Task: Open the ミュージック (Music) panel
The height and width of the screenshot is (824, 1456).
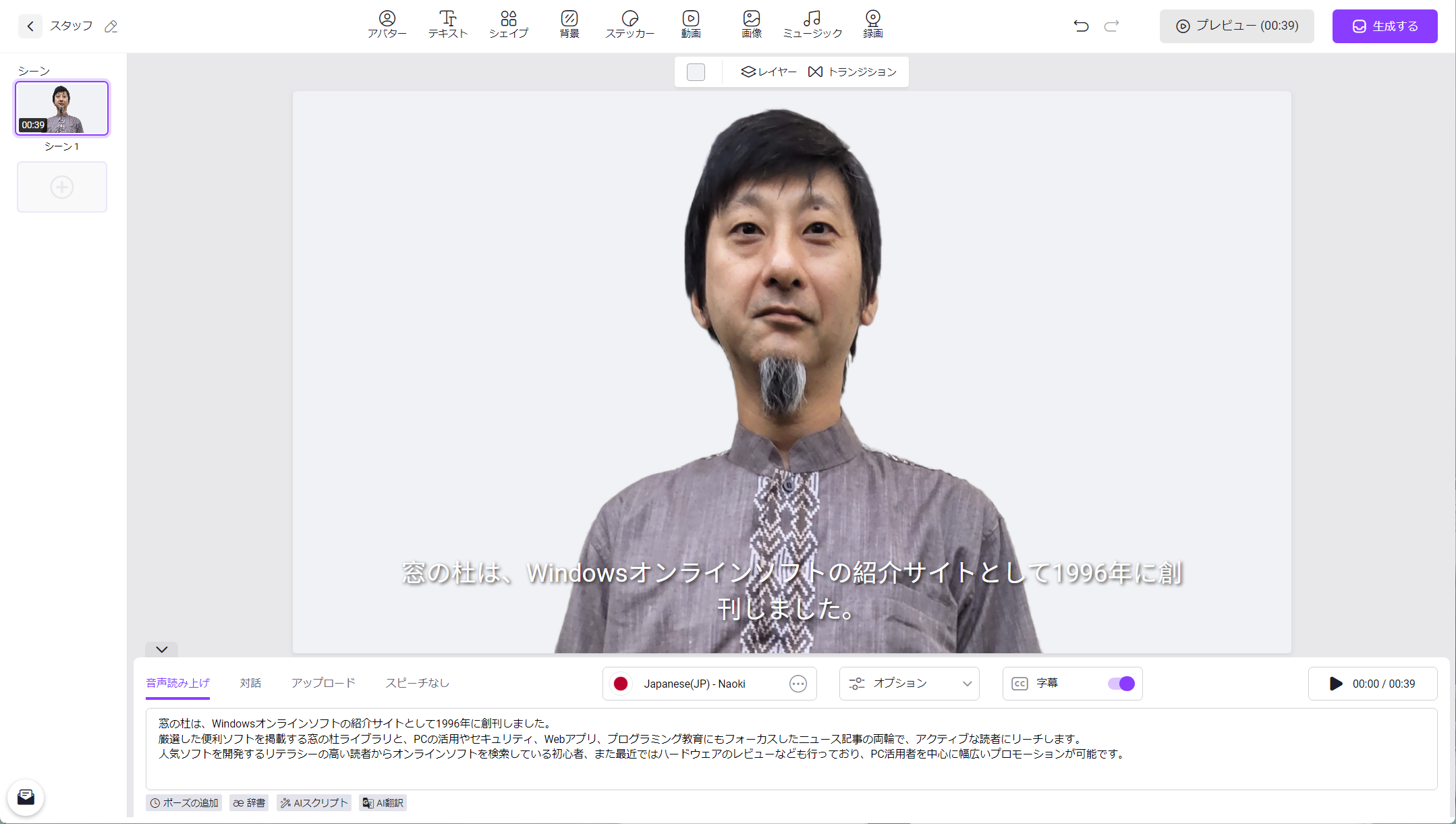Action: (812, 25)
